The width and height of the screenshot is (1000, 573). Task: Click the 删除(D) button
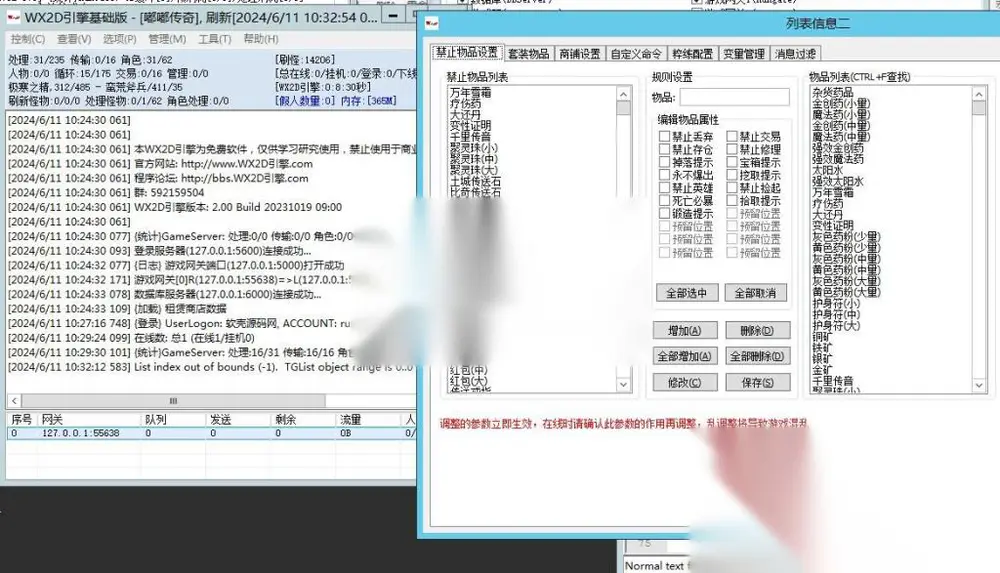tap(758, 331)
